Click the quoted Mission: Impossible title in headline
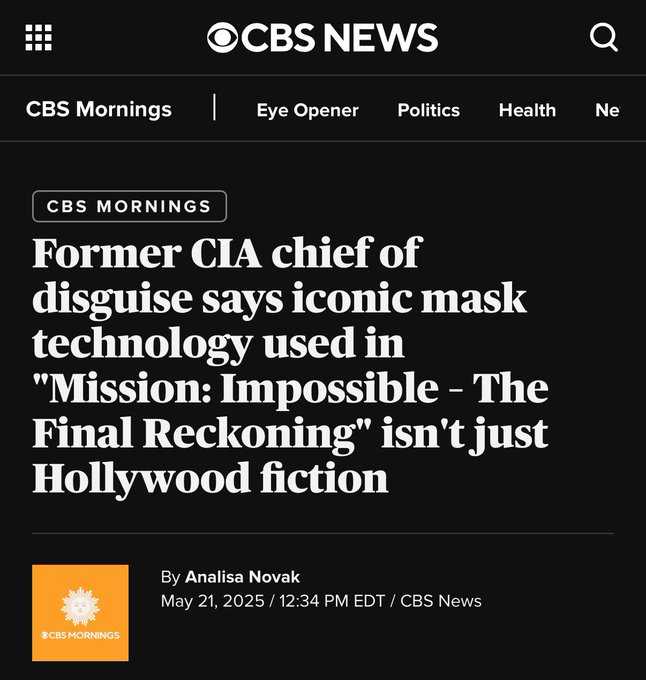This screenshot has height=680, width=646. [290, 388]
